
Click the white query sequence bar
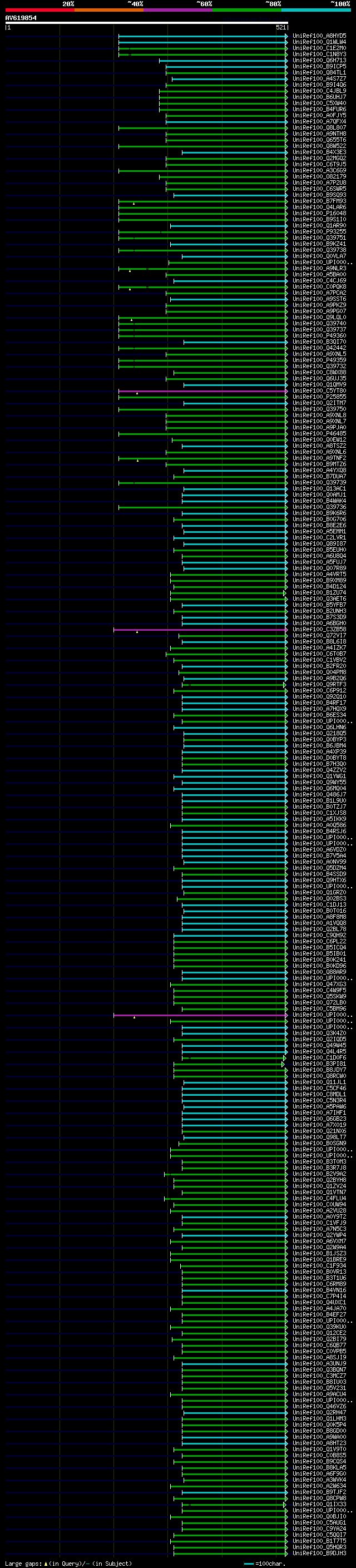pyautogui.click(x=147, y=23)
